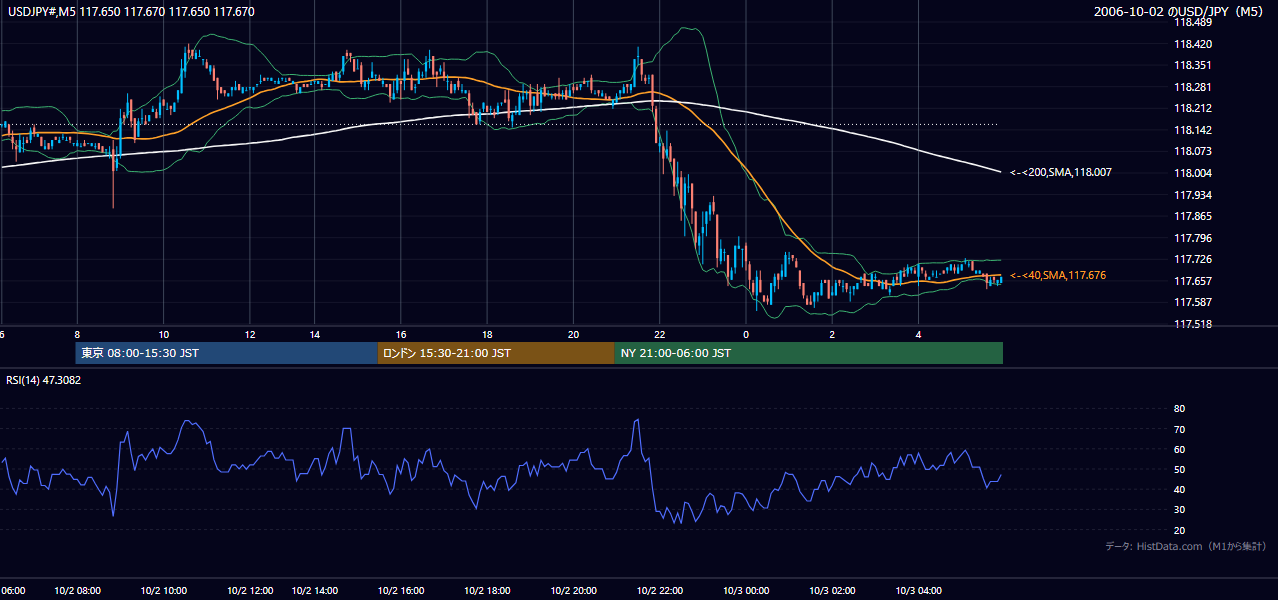Click the RSI(14) 47.3082 indicator label
The image size is (1278, 600).
point(44,380)
